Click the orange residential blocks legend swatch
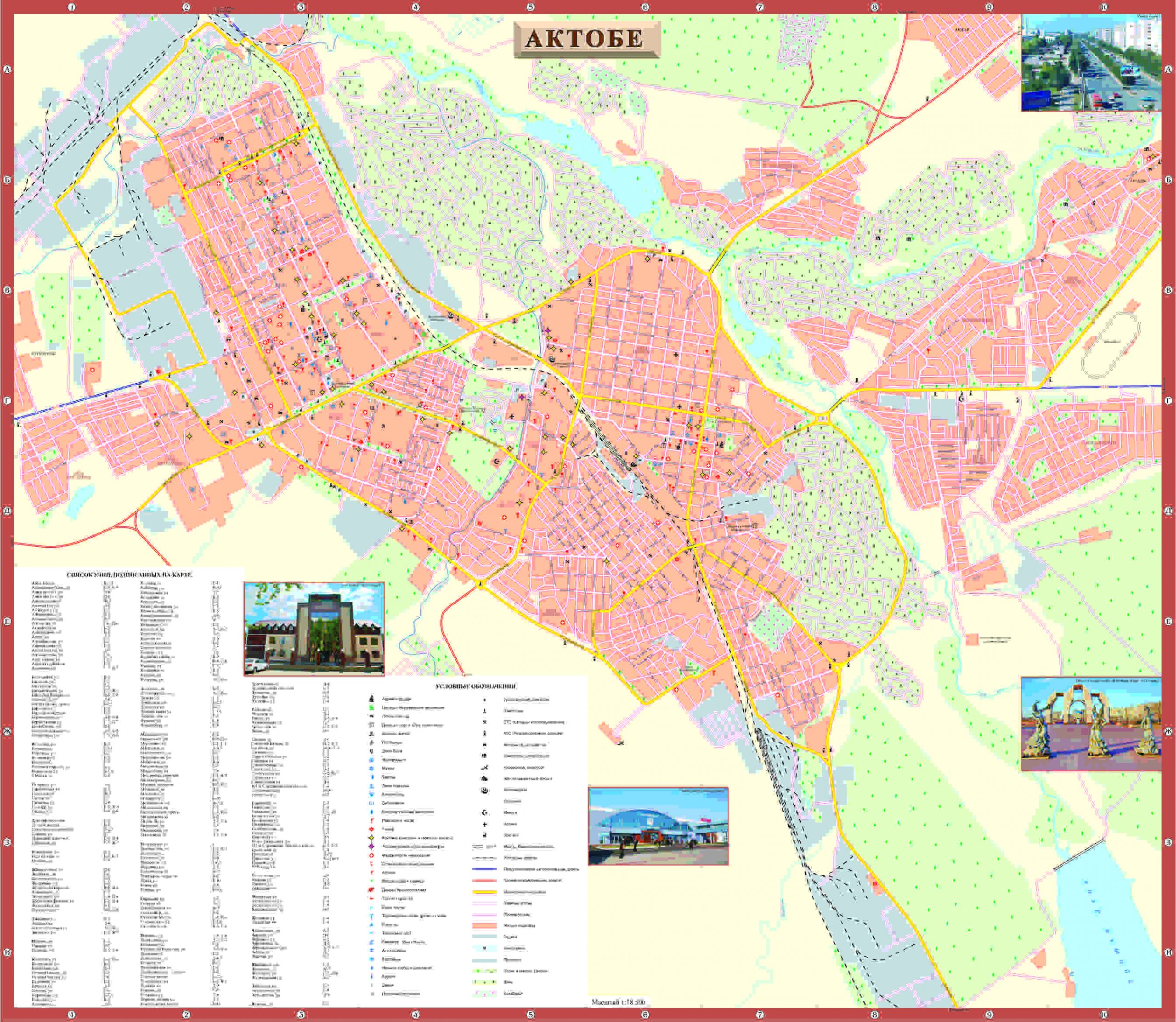Screen dimensions: 1176x1022 point(485,925)
